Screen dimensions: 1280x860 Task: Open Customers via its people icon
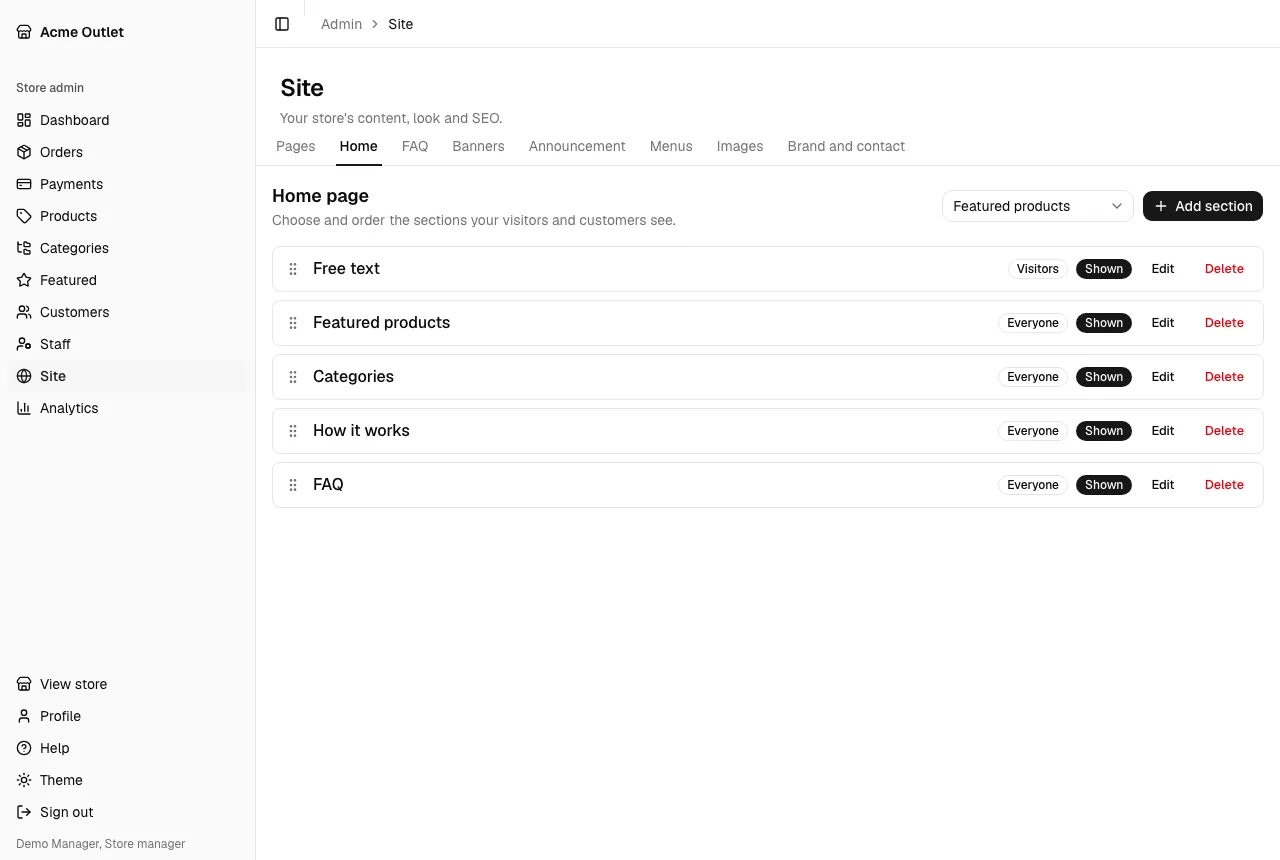pyautogui.click(x=24, y=312)
